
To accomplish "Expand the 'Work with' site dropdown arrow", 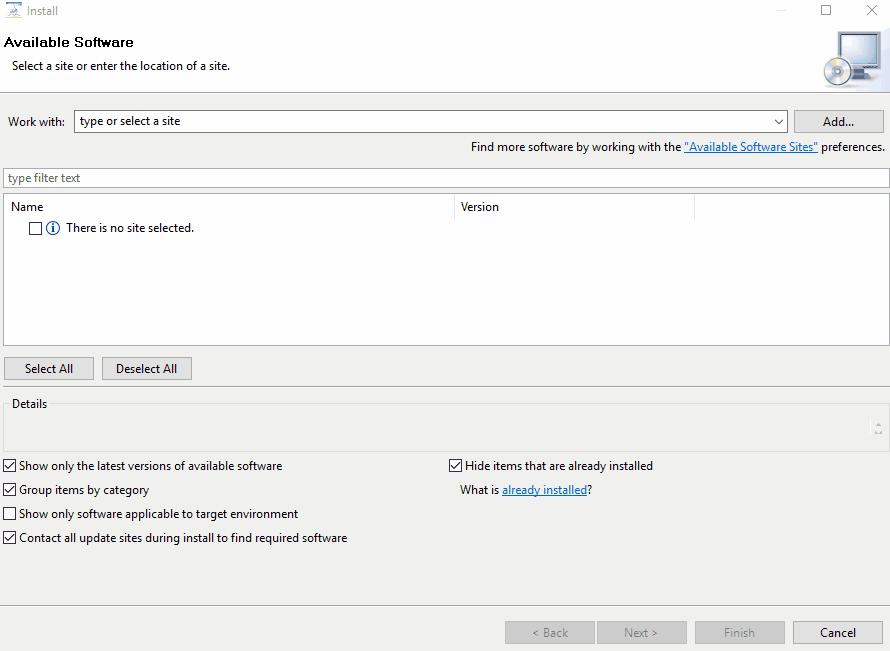I will 779,122.
